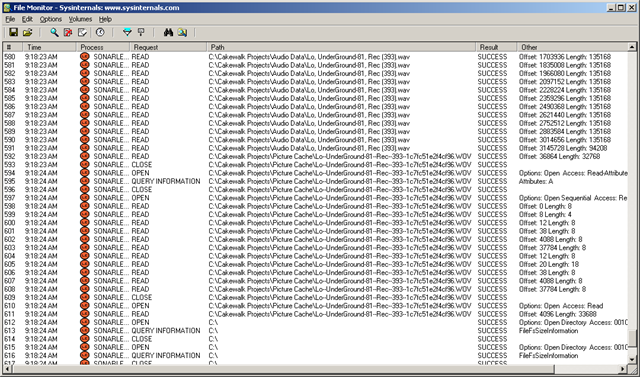Click SUCCESS result in row 600

(x=492, y=223)
